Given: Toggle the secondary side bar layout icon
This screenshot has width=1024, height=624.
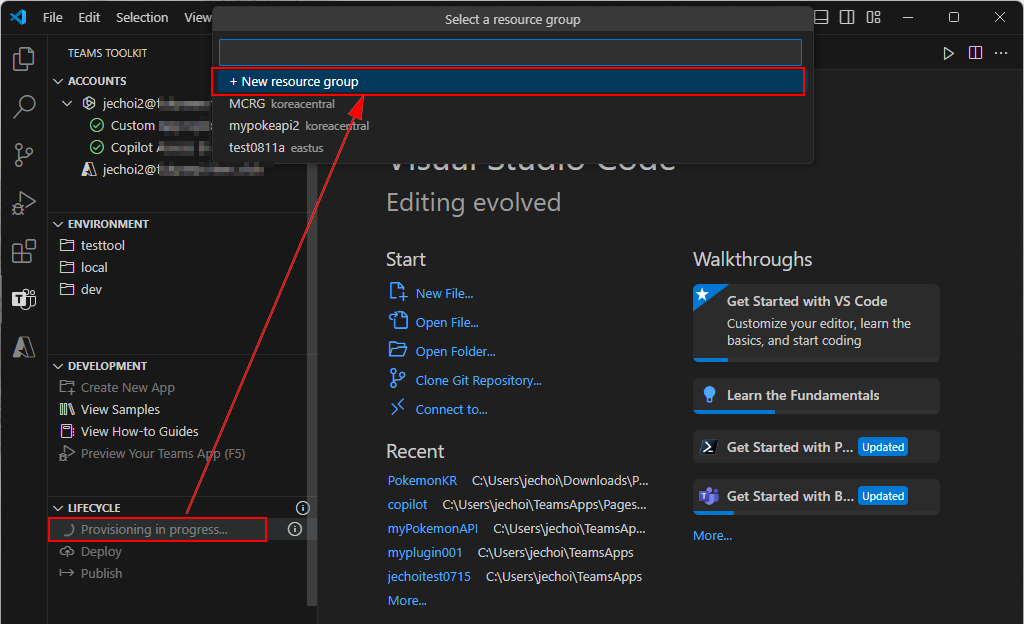Looking at the screenshot, I should pos(847,17).
